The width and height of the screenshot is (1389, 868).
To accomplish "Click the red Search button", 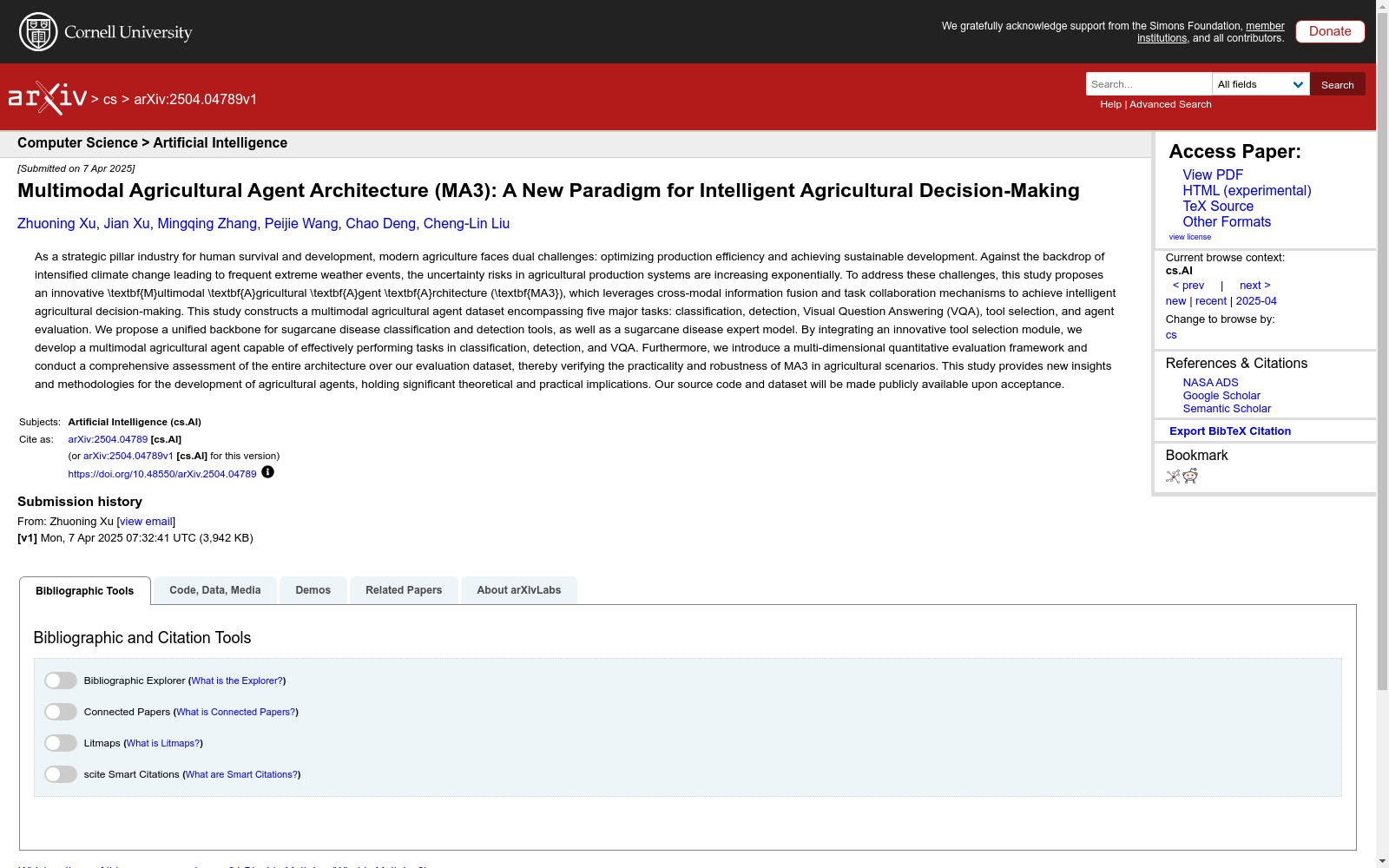I will click(x=1338, y=84).
